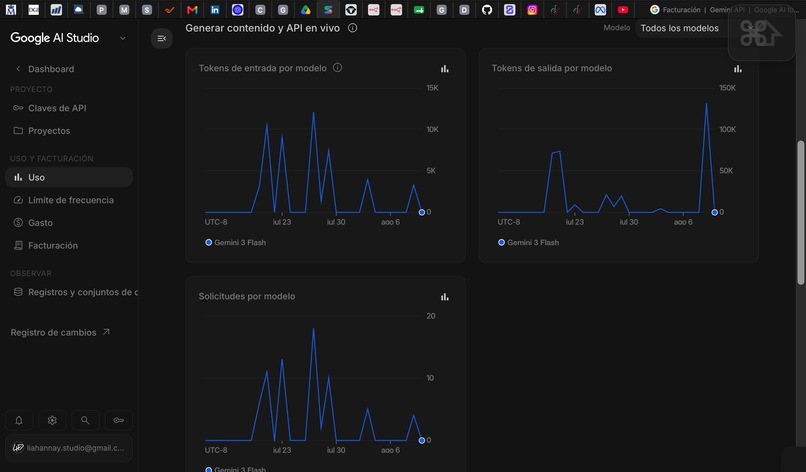Viewport: 806px width, 472px height.
Task: Open the Facturación sidebar item
Action: 69,245
